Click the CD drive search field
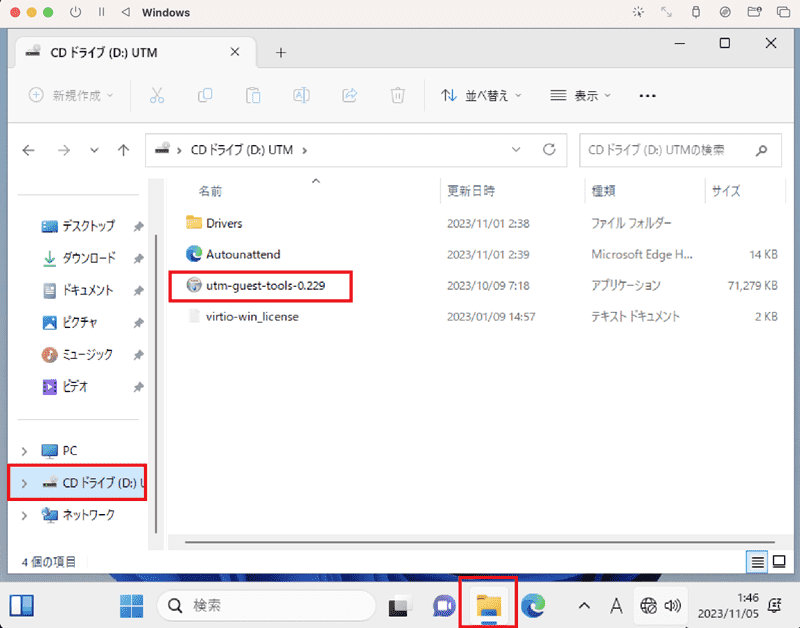The image size is (800, 628). (680, 150)
